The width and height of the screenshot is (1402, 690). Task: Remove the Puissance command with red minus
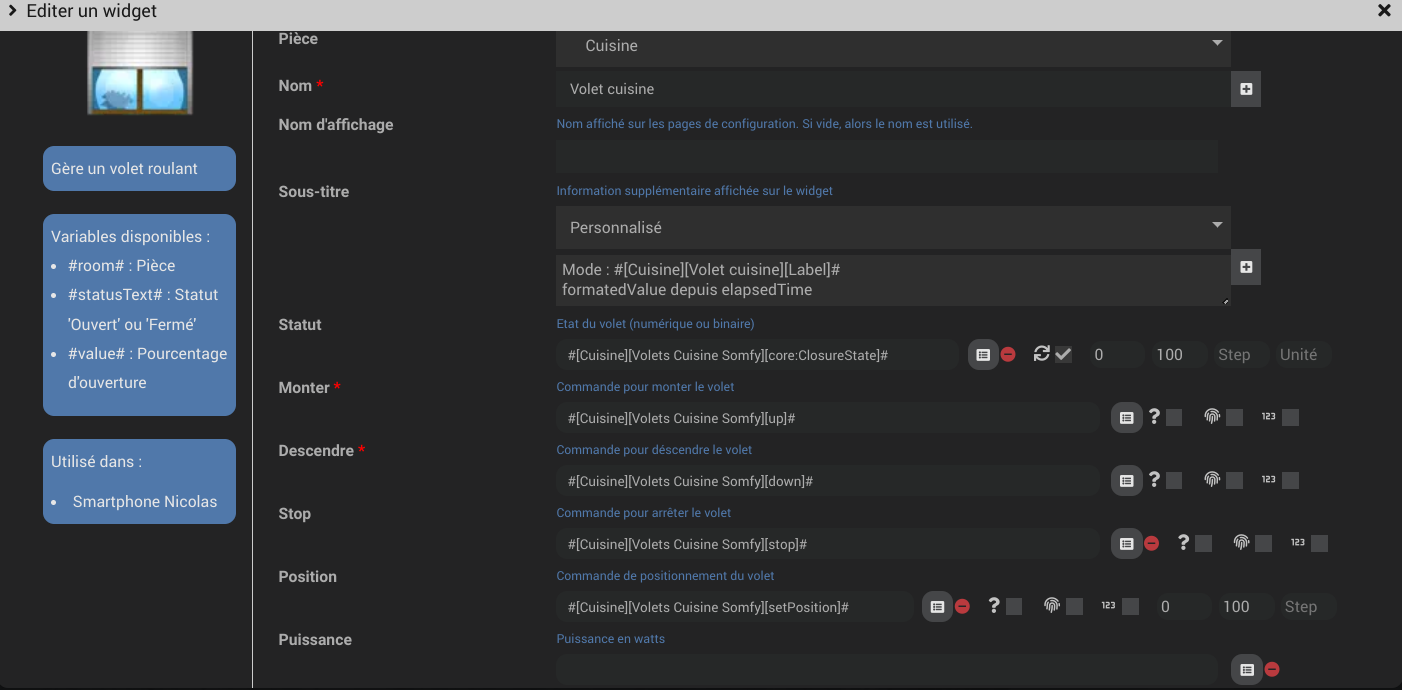point(1272,670)
